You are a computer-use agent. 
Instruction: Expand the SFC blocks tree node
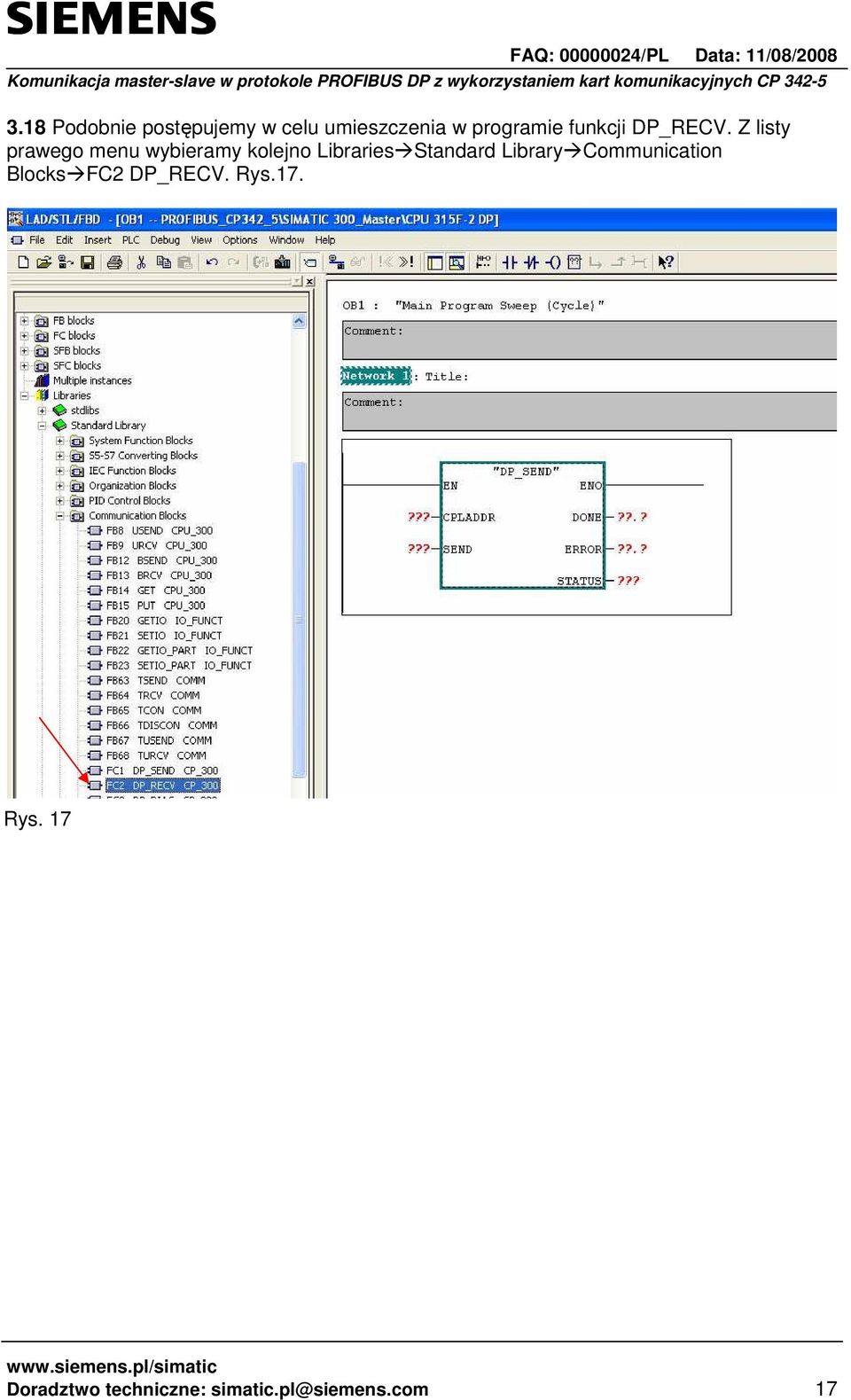(x=24, y=365)
